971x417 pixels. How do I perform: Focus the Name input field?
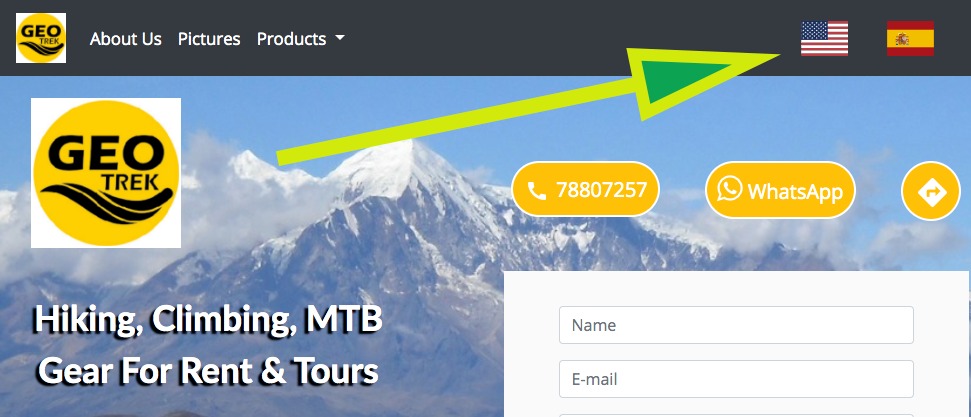pyautogui.click(x=736, y=325)
